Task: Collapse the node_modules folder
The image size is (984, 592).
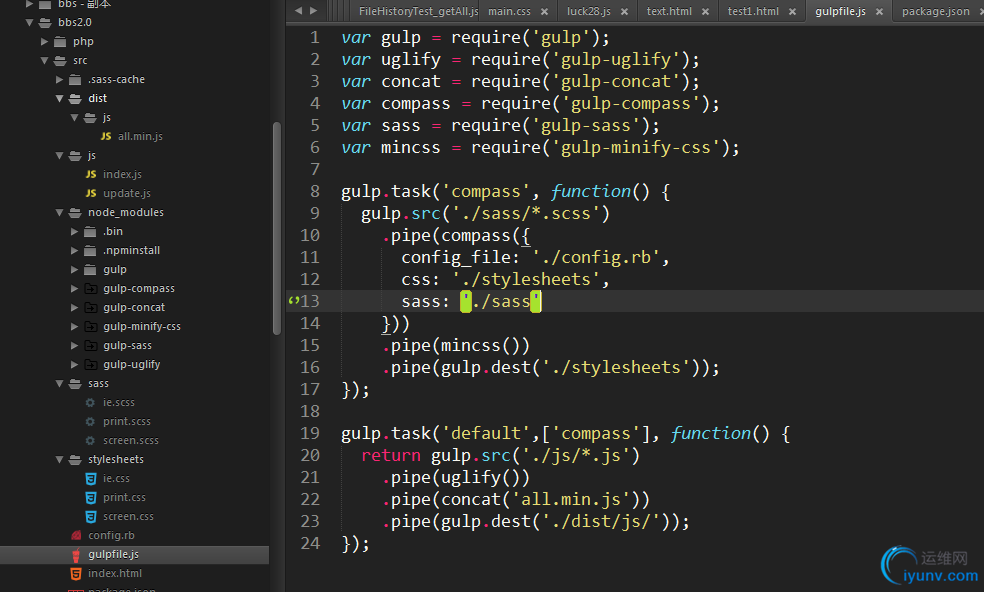Action: click(x=60, y=212)
